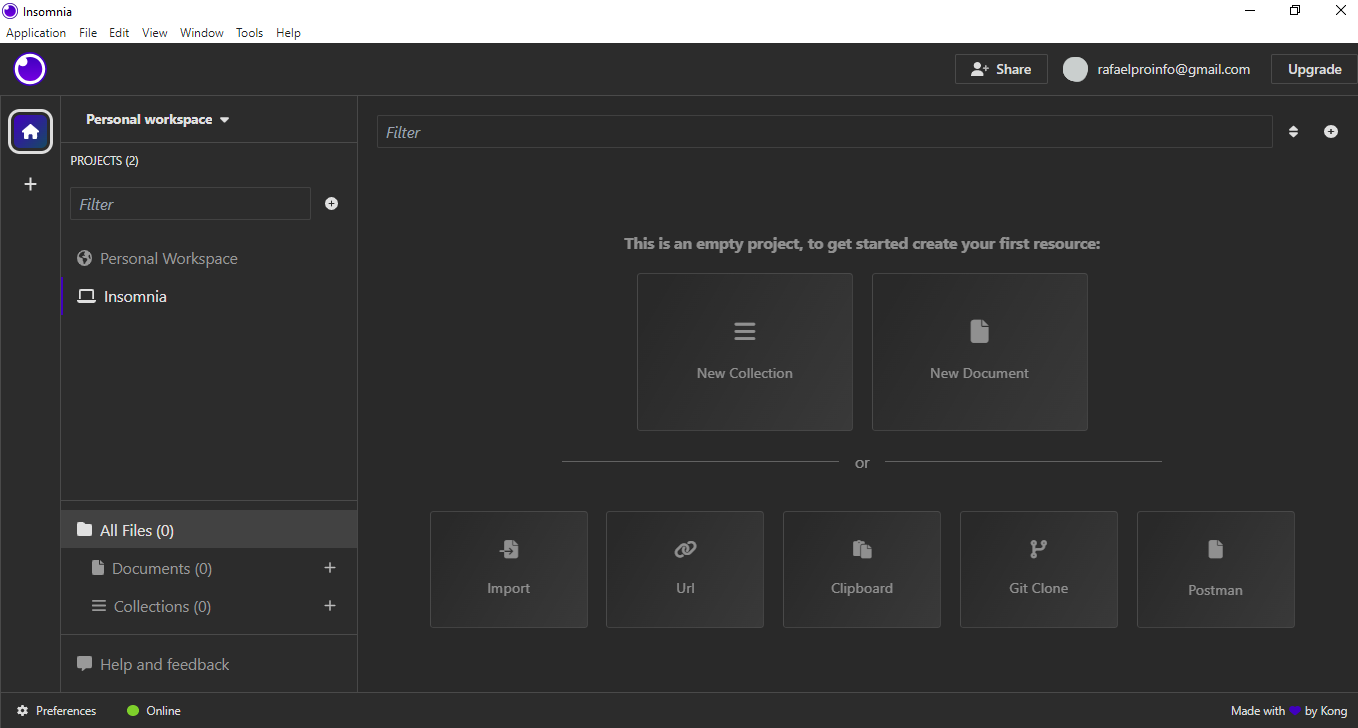Viewport: 1358px width, 728px height.
Task: Open the sort order control
Action: pos(1293,132)
